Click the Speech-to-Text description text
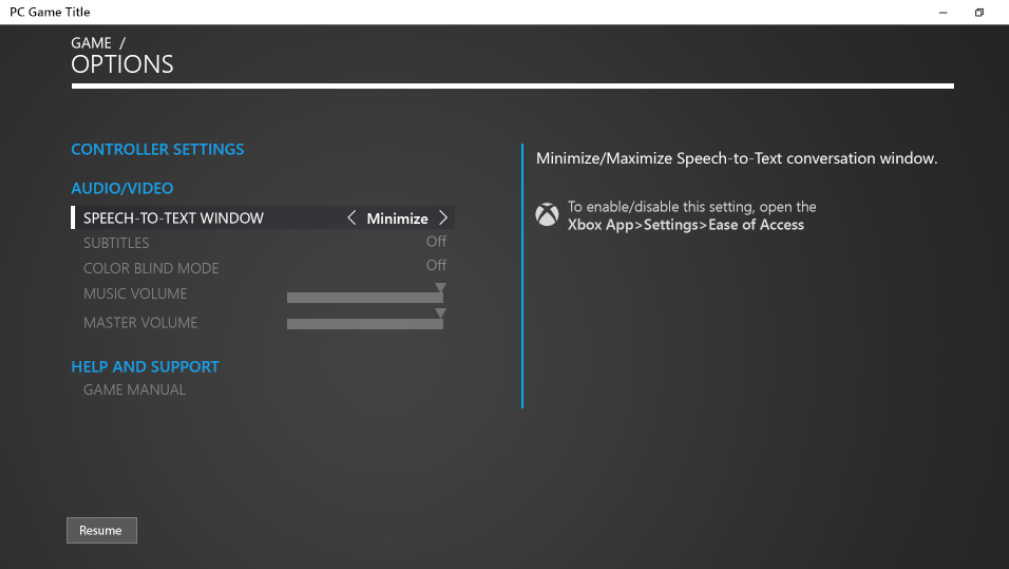This screenshot has height=569, width=1009. [737, 158]
